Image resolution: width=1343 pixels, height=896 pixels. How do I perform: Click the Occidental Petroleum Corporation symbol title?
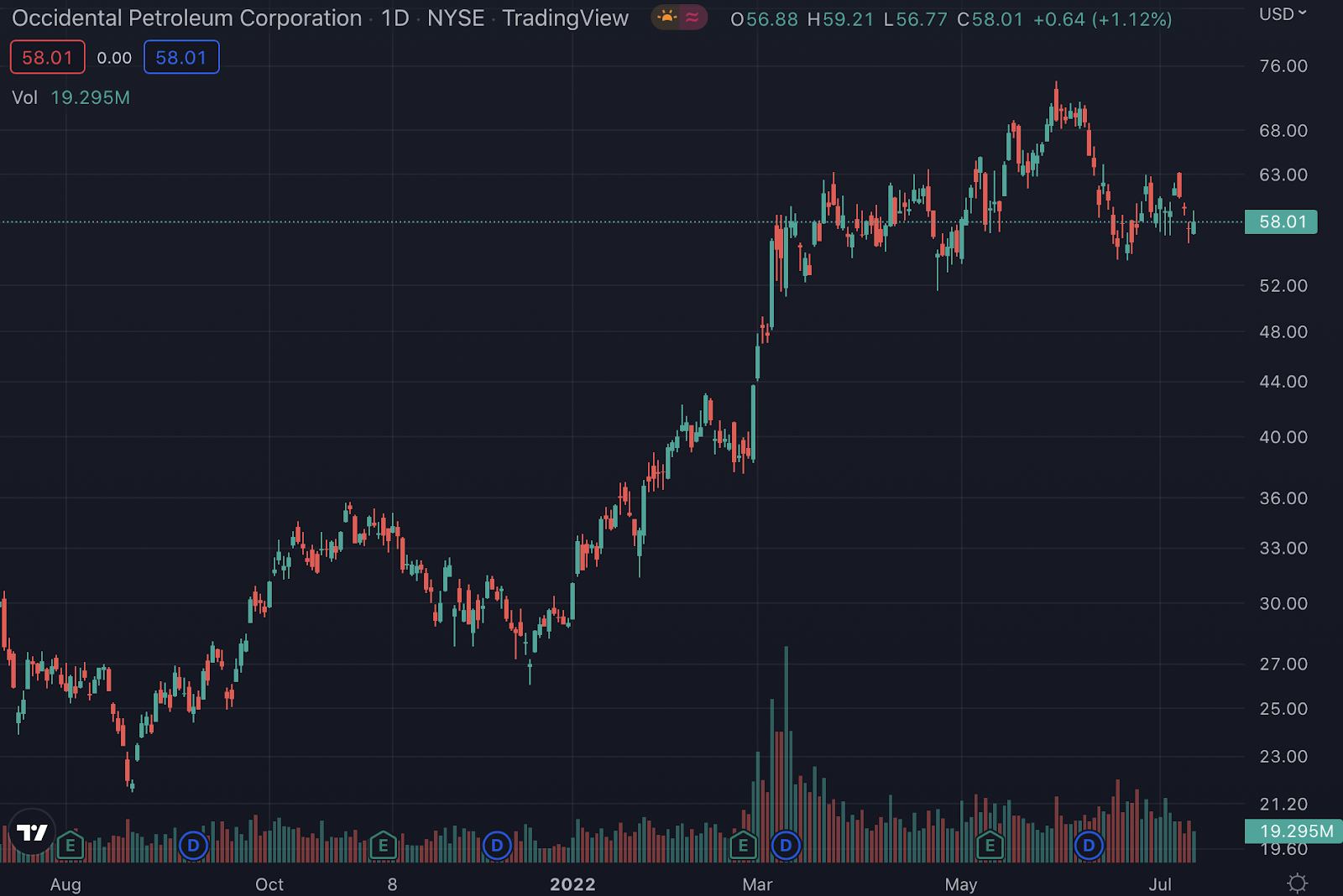click(187, 18)
